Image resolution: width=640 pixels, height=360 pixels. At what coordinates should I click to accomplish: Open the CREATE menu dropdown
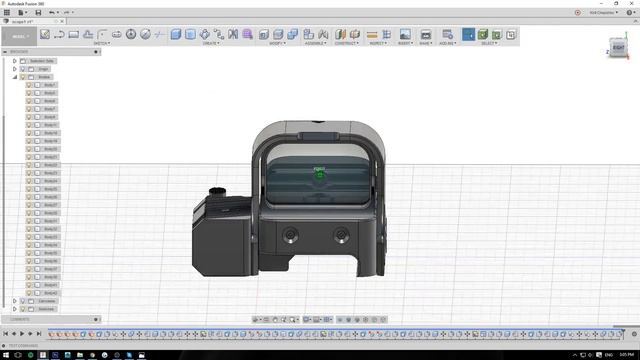(211, 43)
